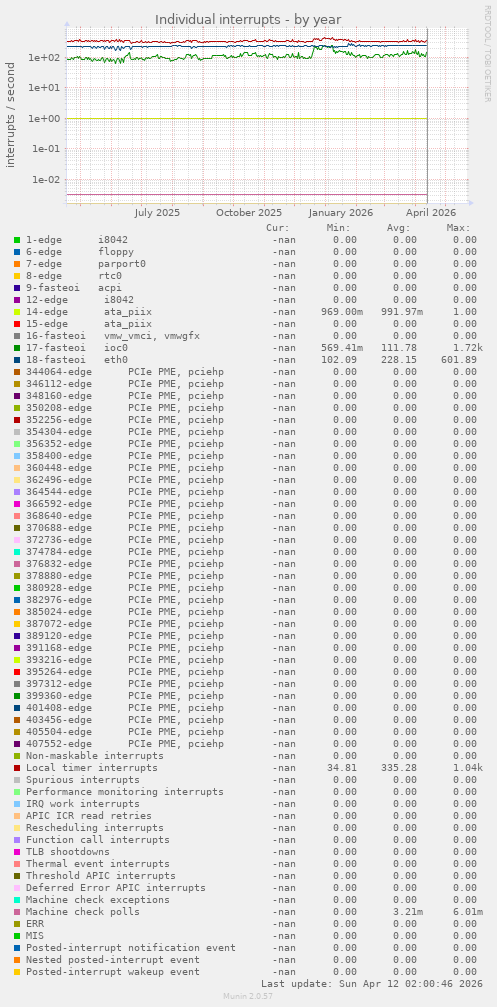The height and width of the screenshot is (1007, 497).
Task: Click the April 2026 x-axis label
Action: pyautogui.click(x=432, y=213)
